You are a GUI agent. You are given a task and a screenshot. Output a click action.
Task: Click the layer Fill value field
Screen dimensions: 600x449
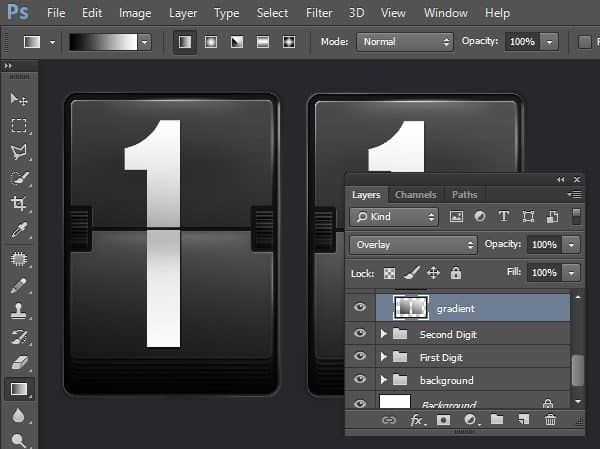(x=543, y=272)
